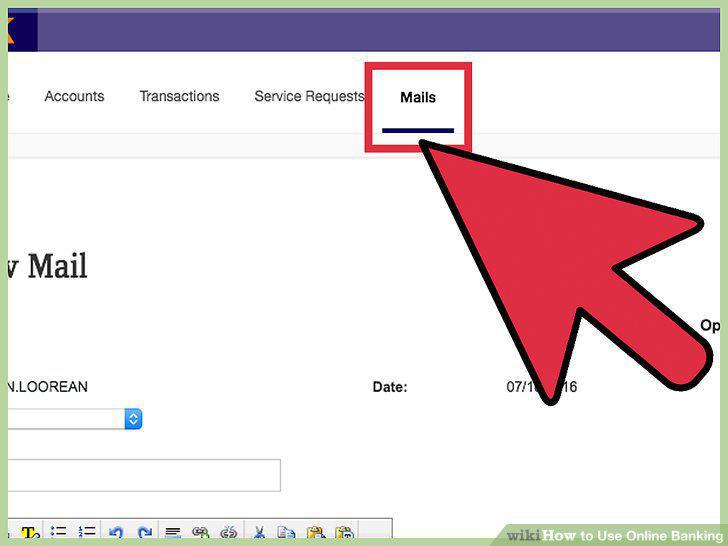Paste from clipboard
The height and width of the screenshot is (546, 728).
tap(316, 532)
